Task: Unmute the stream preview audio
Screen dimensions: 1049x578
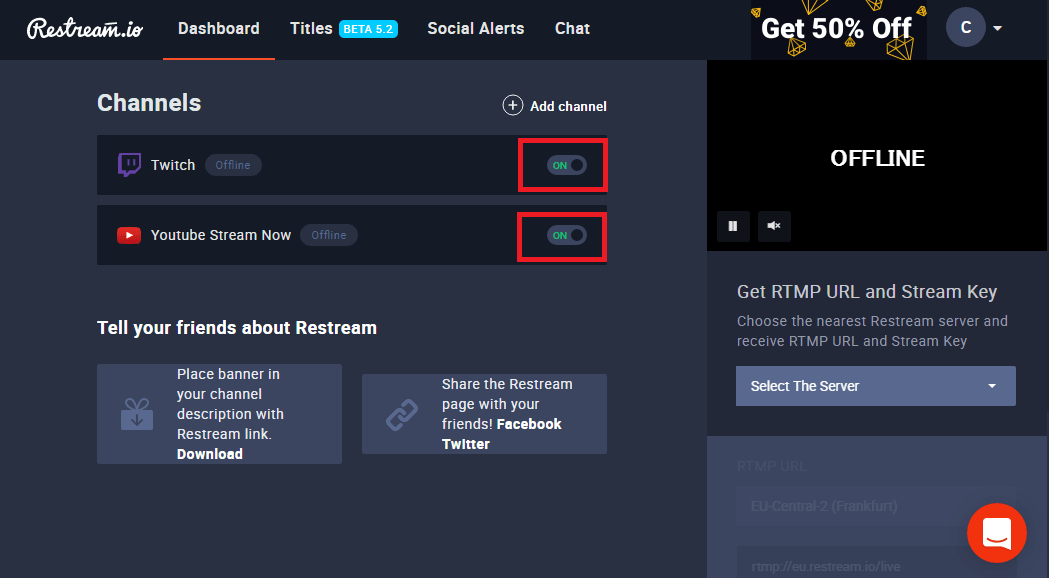Action: point(774,226)
